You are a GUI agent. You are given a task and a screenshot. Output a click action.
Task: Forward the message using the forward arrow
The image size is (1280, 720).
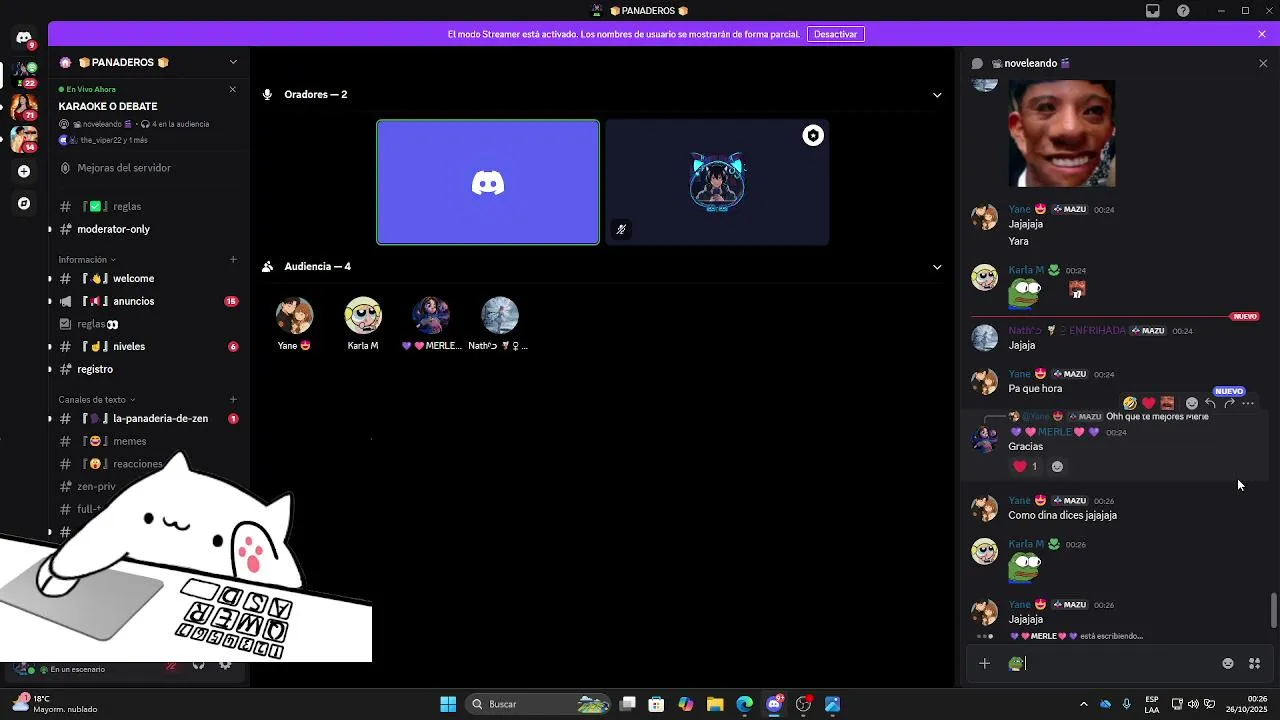[x=1229, y=403]
